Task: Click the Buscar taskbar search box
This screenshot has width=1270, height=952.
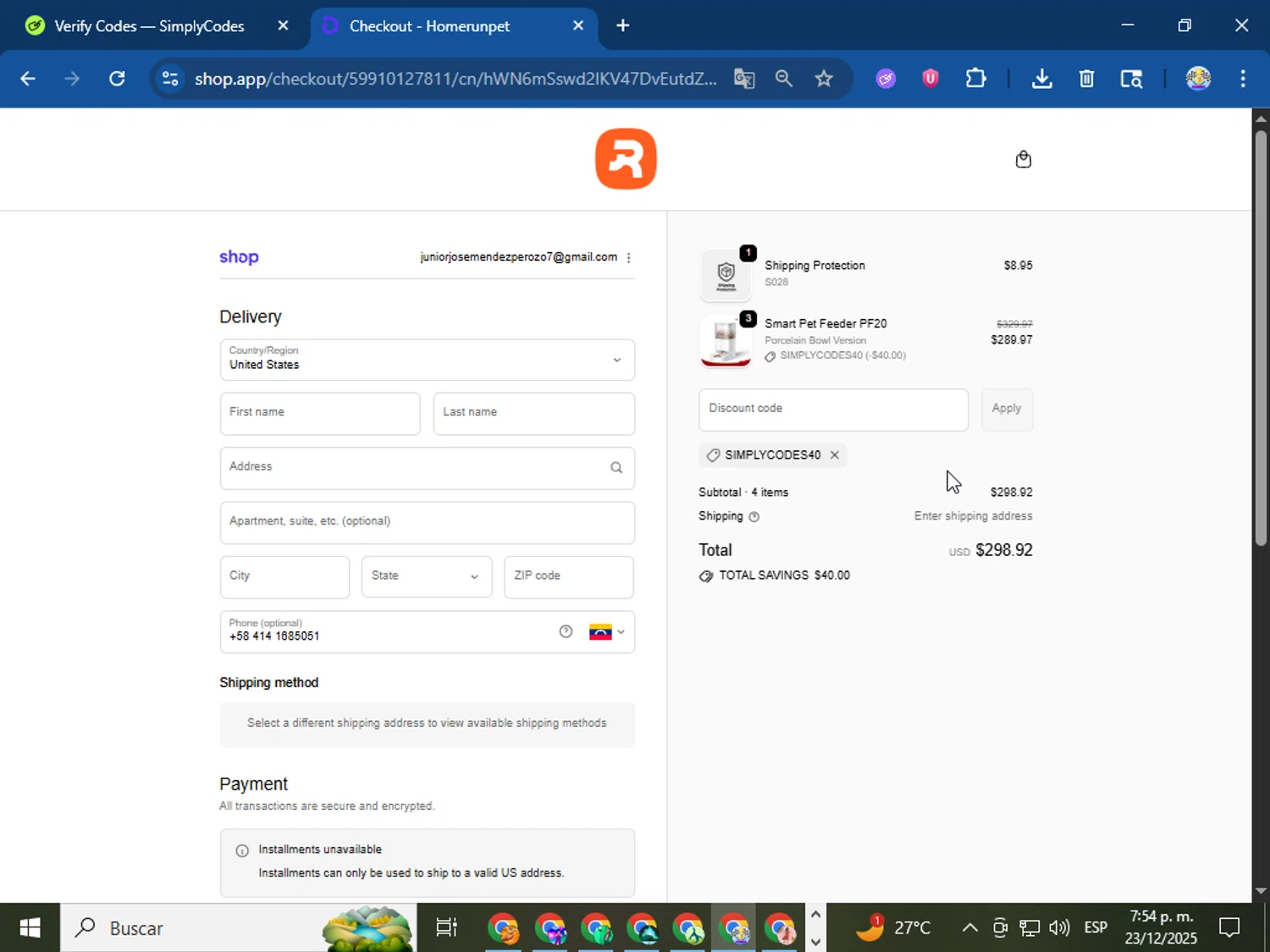Action: coord(238,928)
